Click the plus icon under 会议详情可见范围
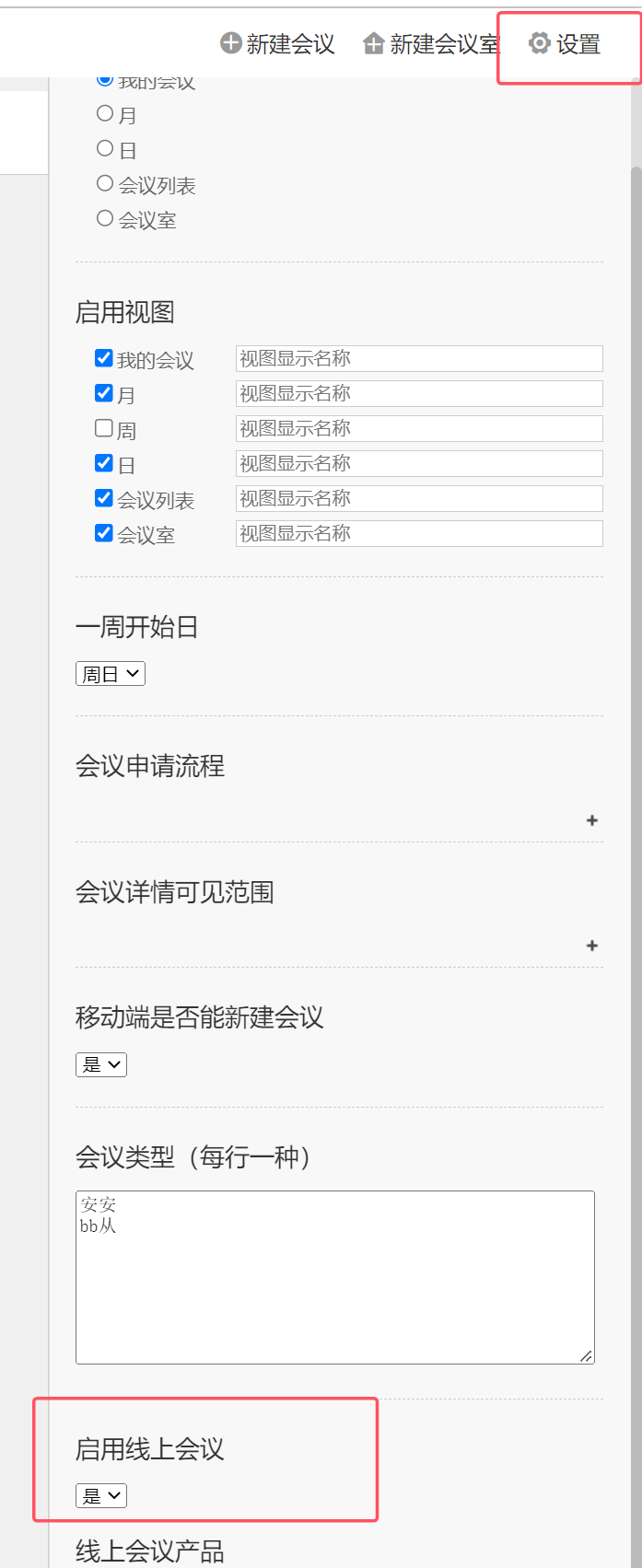This screenshot has width=642, height=1568. (592, 946)
